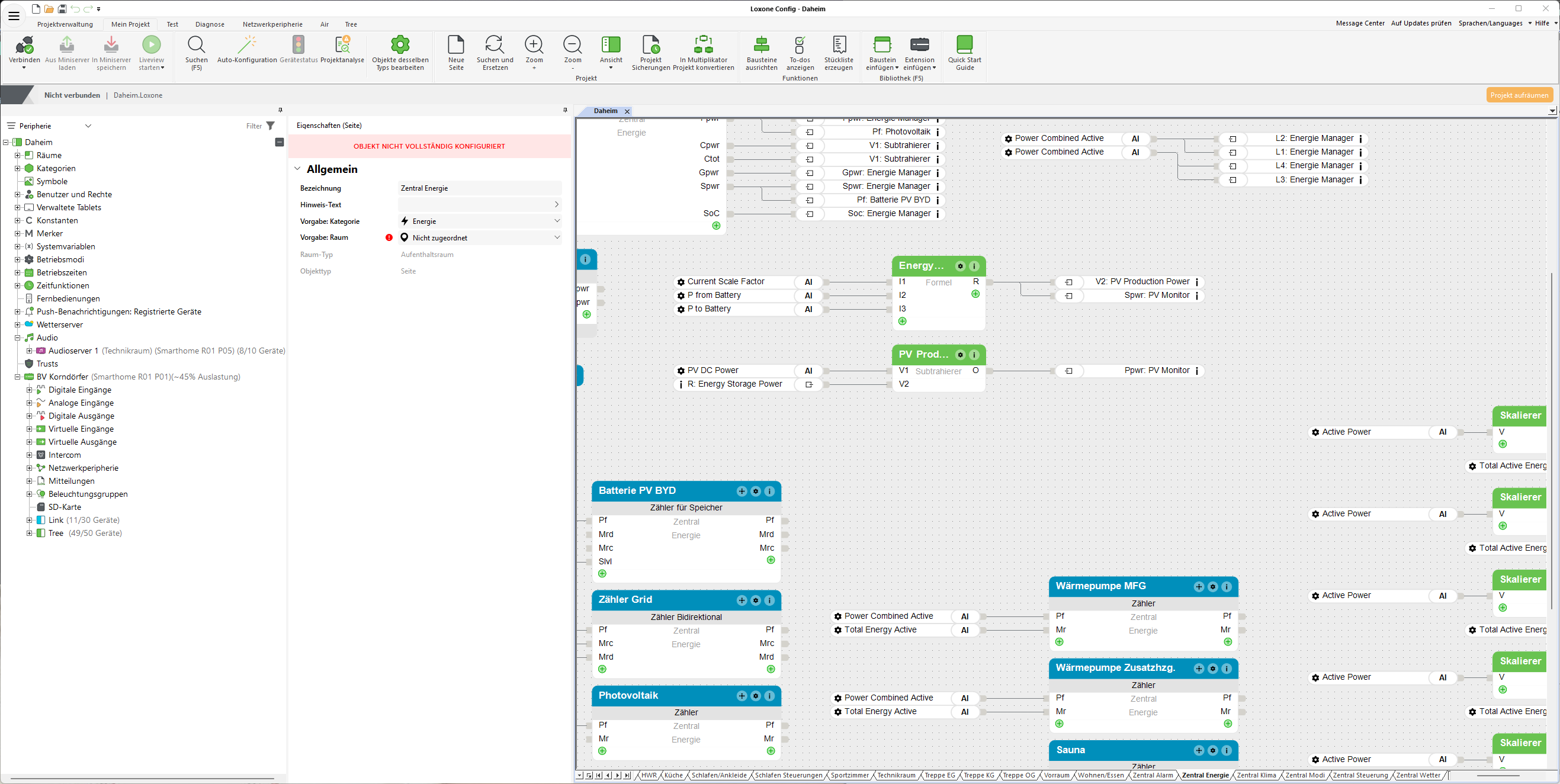The height and width of the screenshot is (784, 1560).
Task: Click the Filter funnel icon
Action: pos(271,126)
